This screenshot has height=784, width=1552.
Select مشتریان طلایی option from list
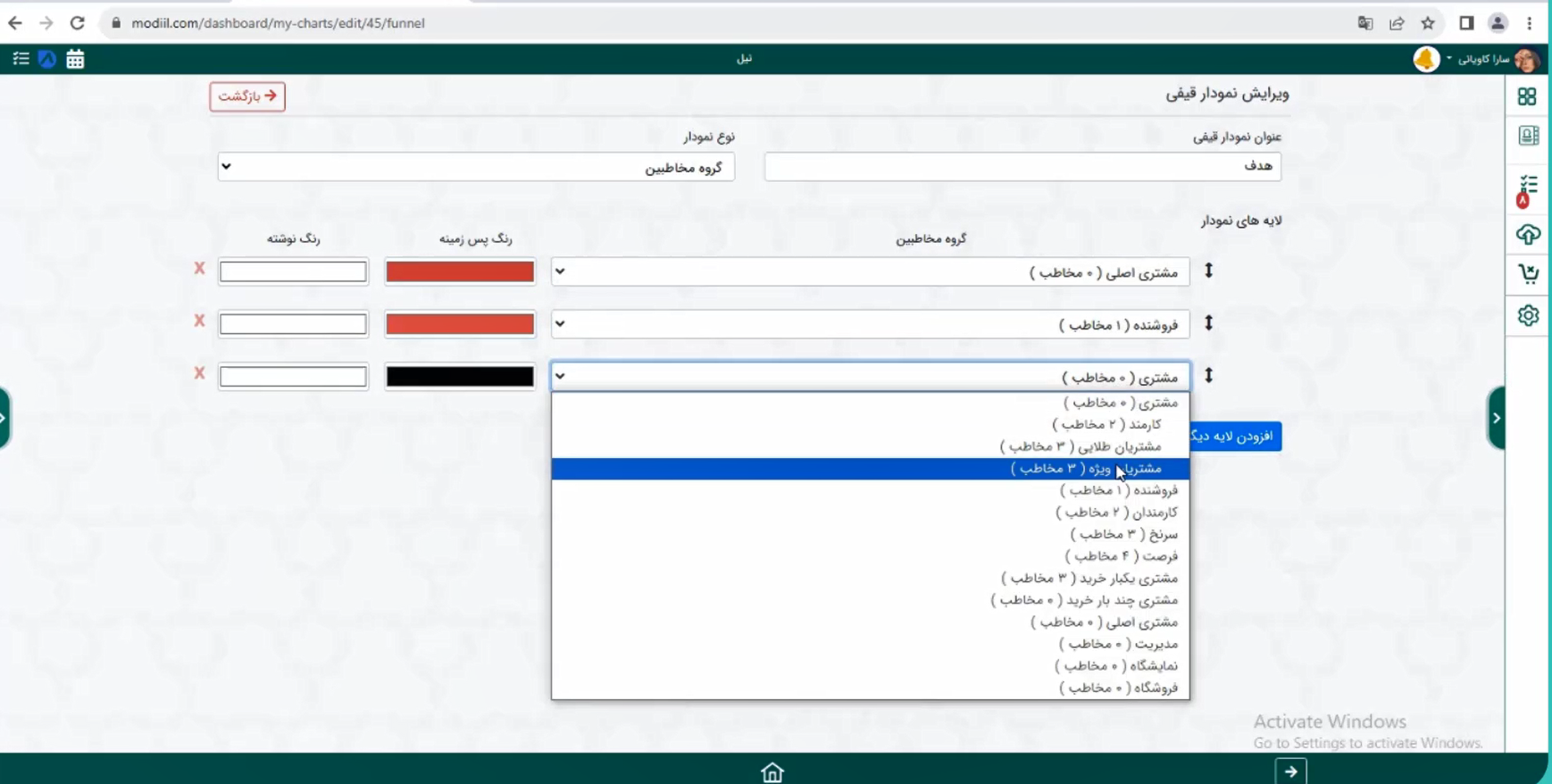point(1080,446)
